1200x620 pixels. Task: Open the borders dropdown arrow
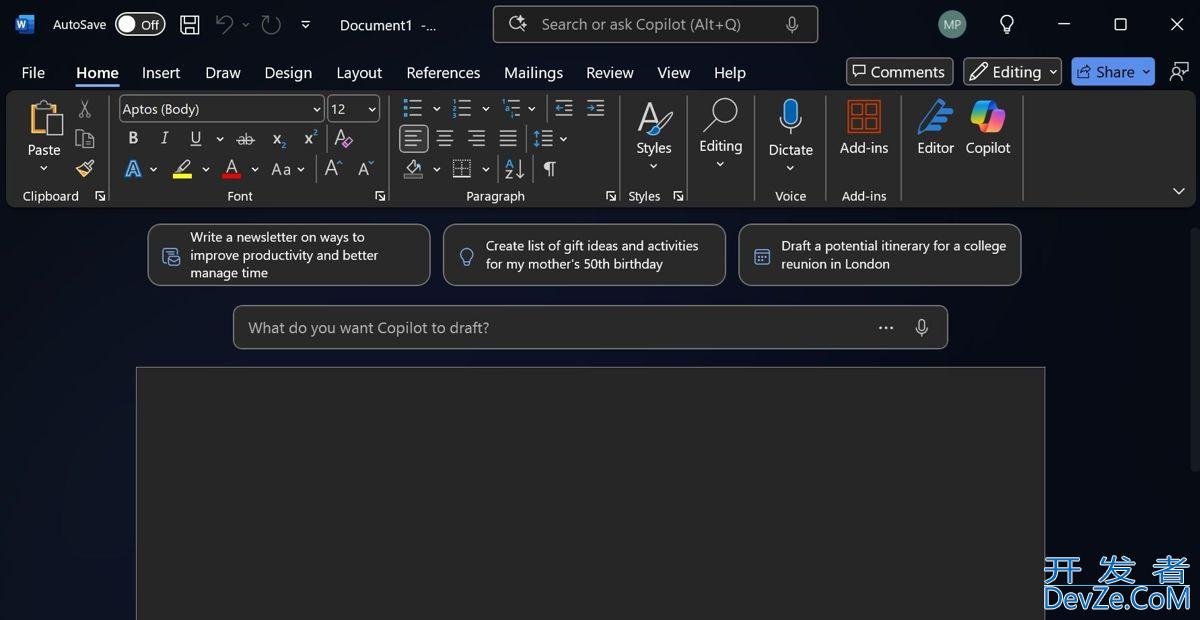pos(486,169)
